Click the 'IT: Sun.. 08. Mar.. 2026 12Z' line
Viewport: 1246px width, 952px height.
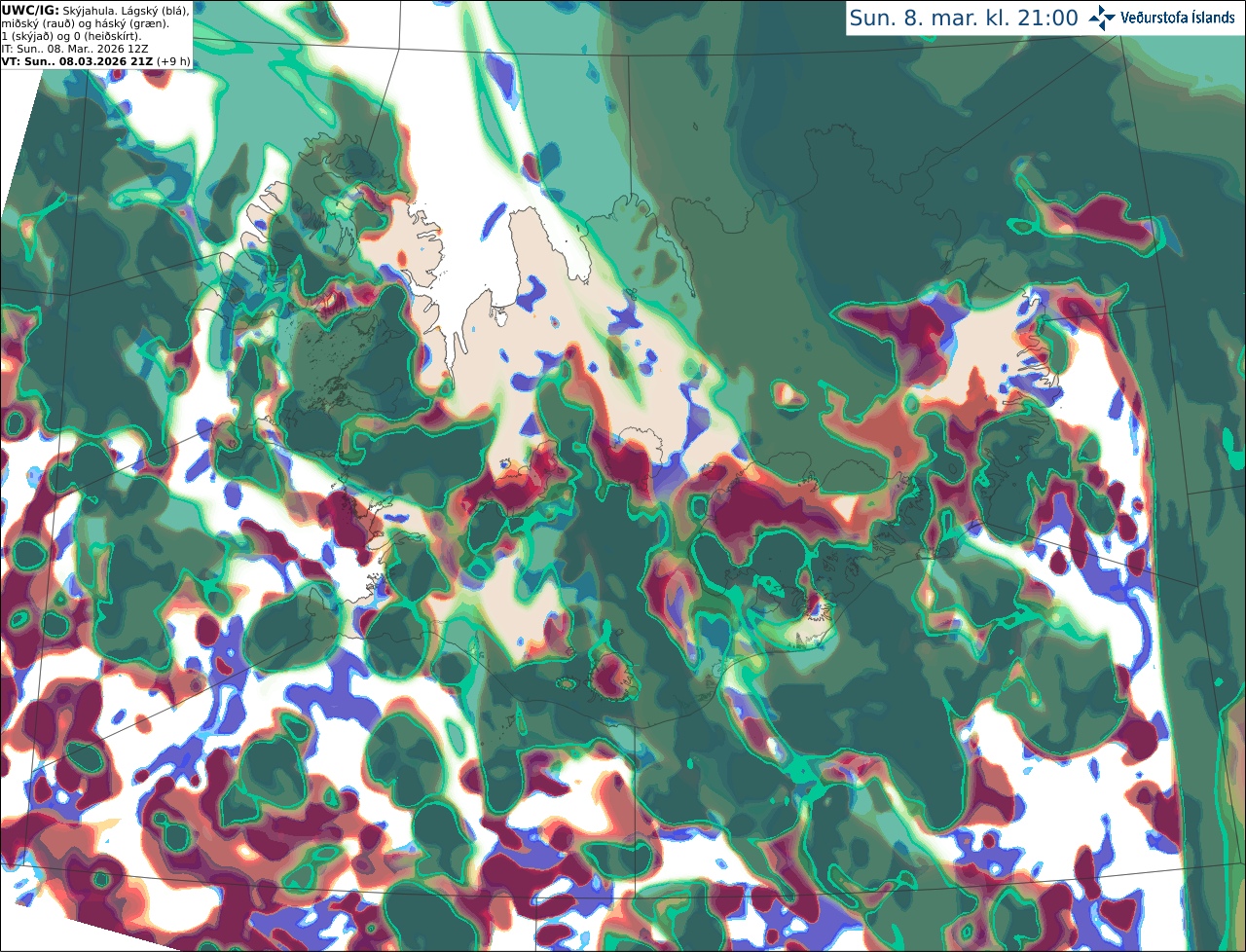click(x=75, y=48)
